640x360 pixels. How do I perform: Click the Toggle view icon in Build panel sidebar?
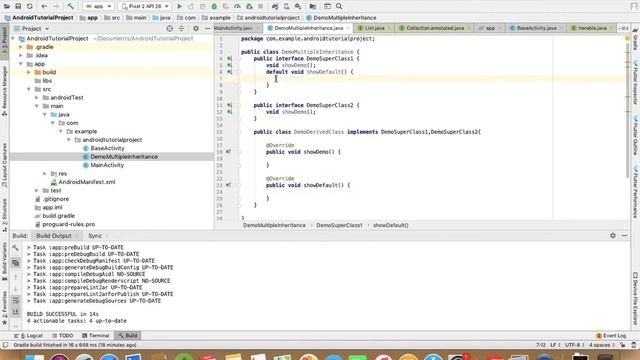point(16,263)
